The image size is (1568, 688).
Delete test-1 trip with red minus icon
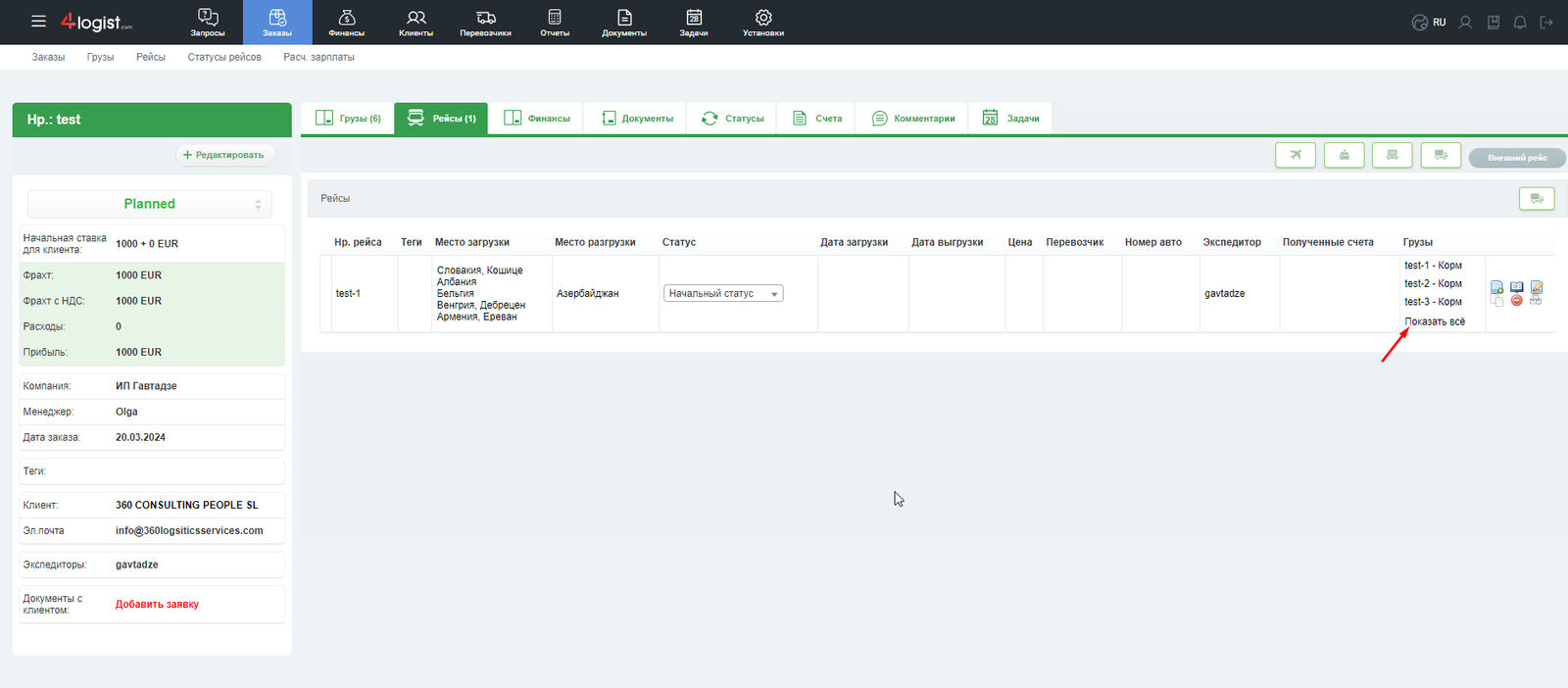1517,300
